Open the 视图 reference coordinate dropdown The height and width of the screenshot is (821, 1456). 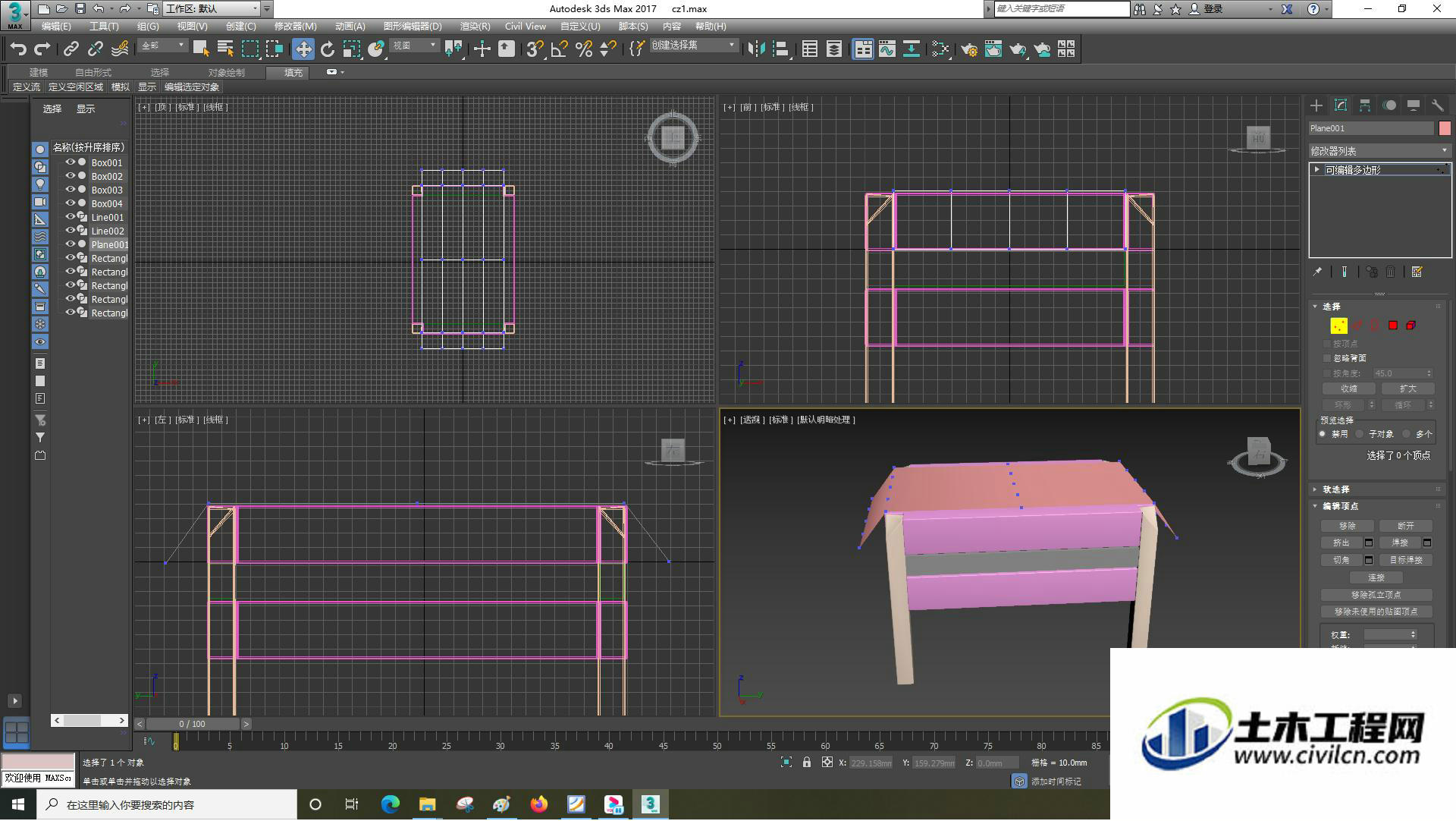[x=415, y=46]
